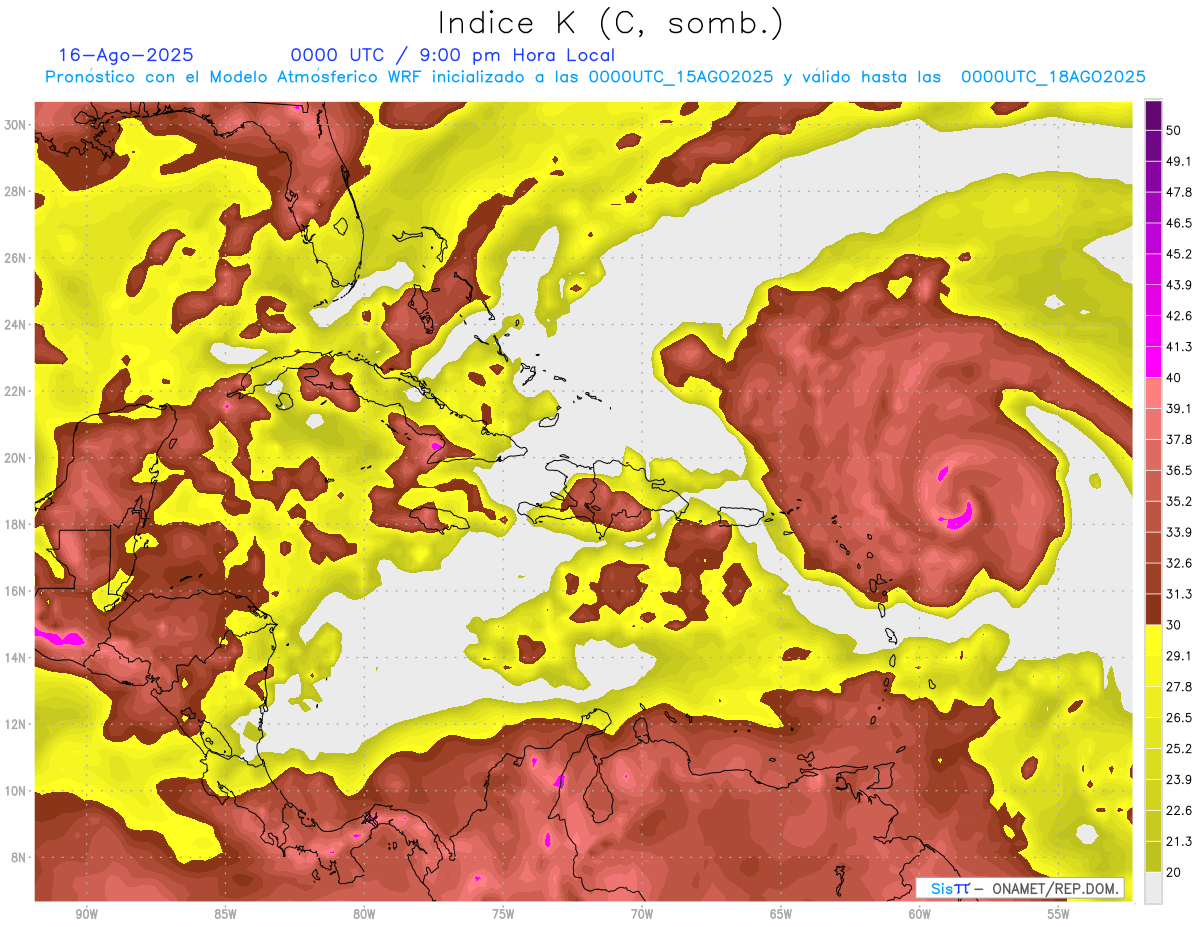Screen dimensions: 1200x927
Task: Click the "65W" longitude label
Action: point(781,914)
